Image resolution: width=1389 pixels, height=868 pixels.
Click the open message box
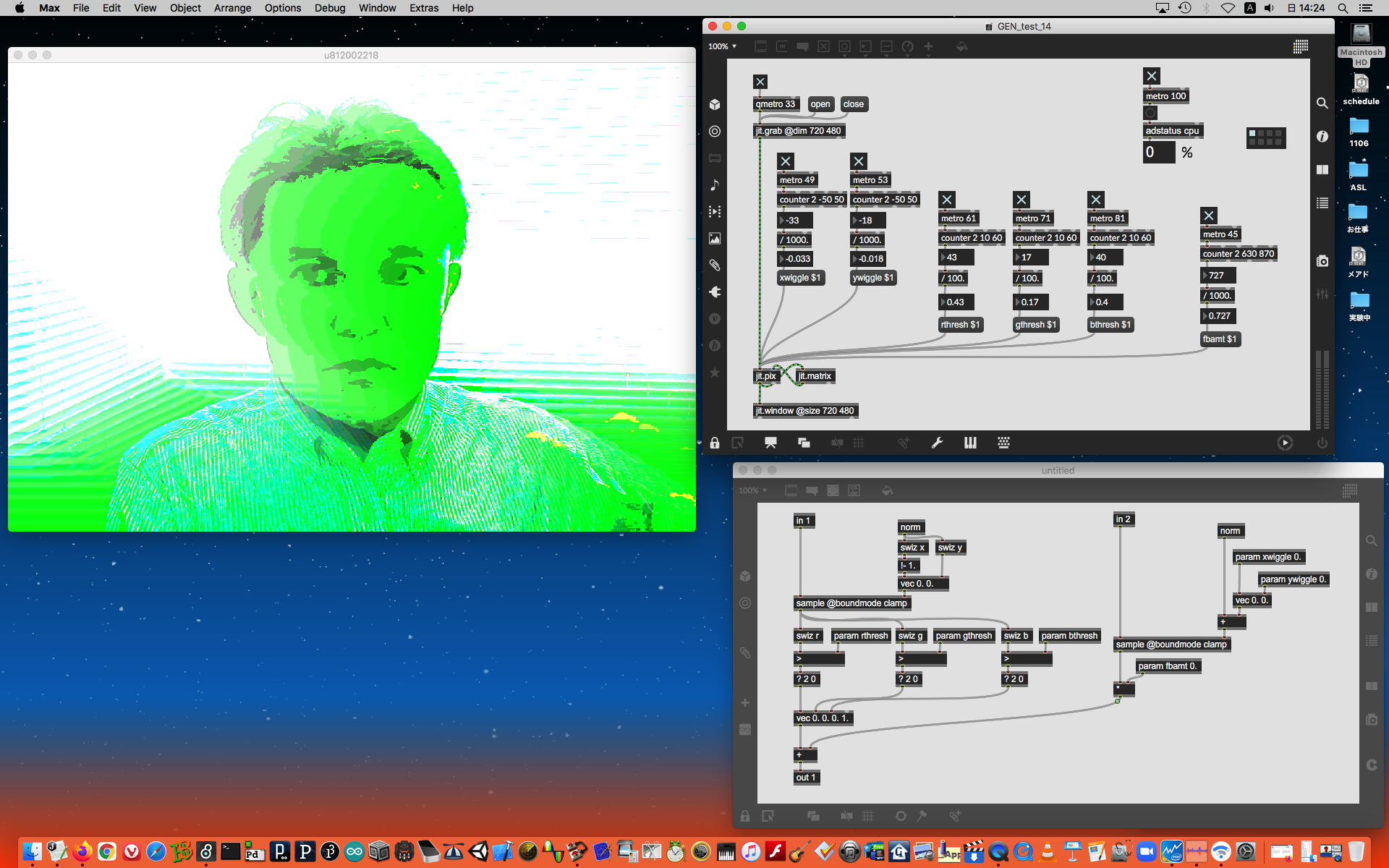[820, 104]
